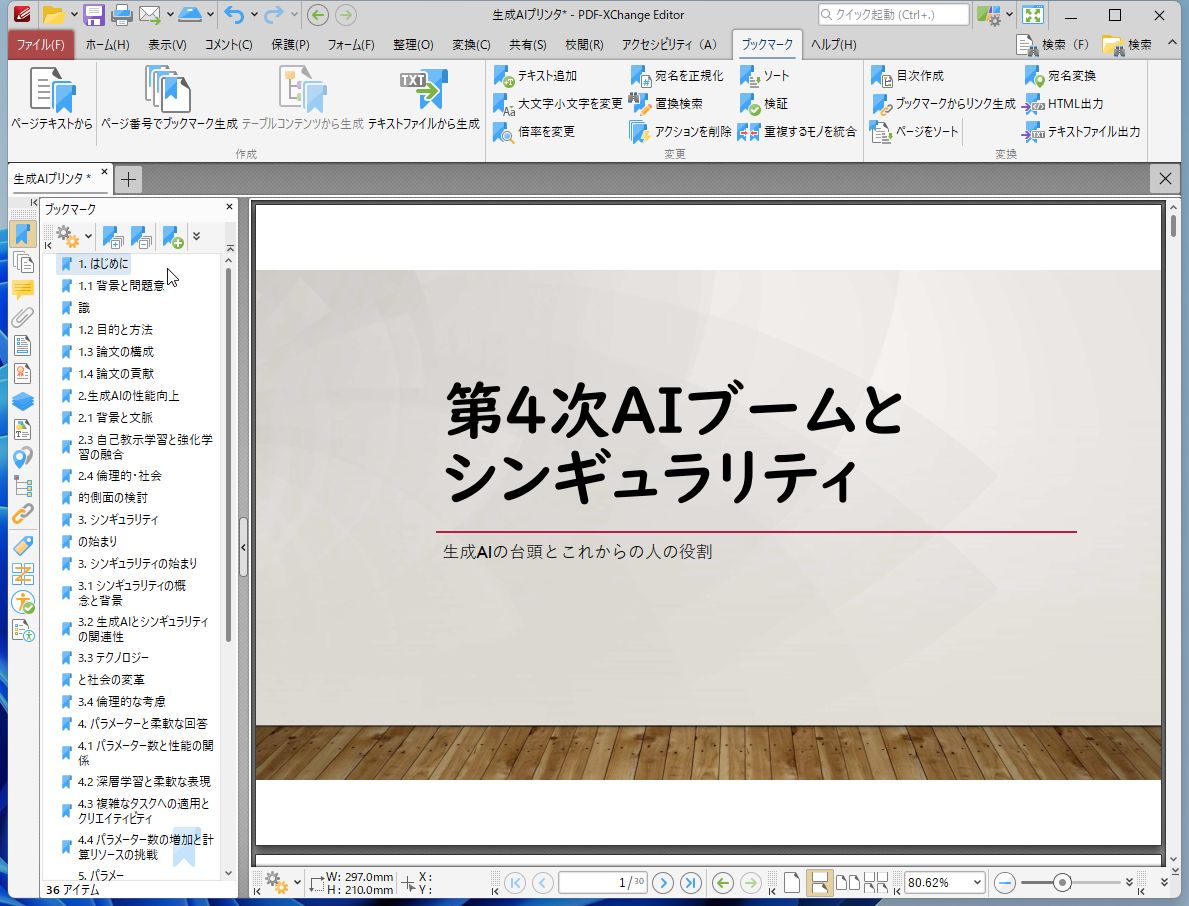Viewport: 1189px width, 906px height.
Task: Toggle the four-page grid view layout
Action: click(877, 881)
